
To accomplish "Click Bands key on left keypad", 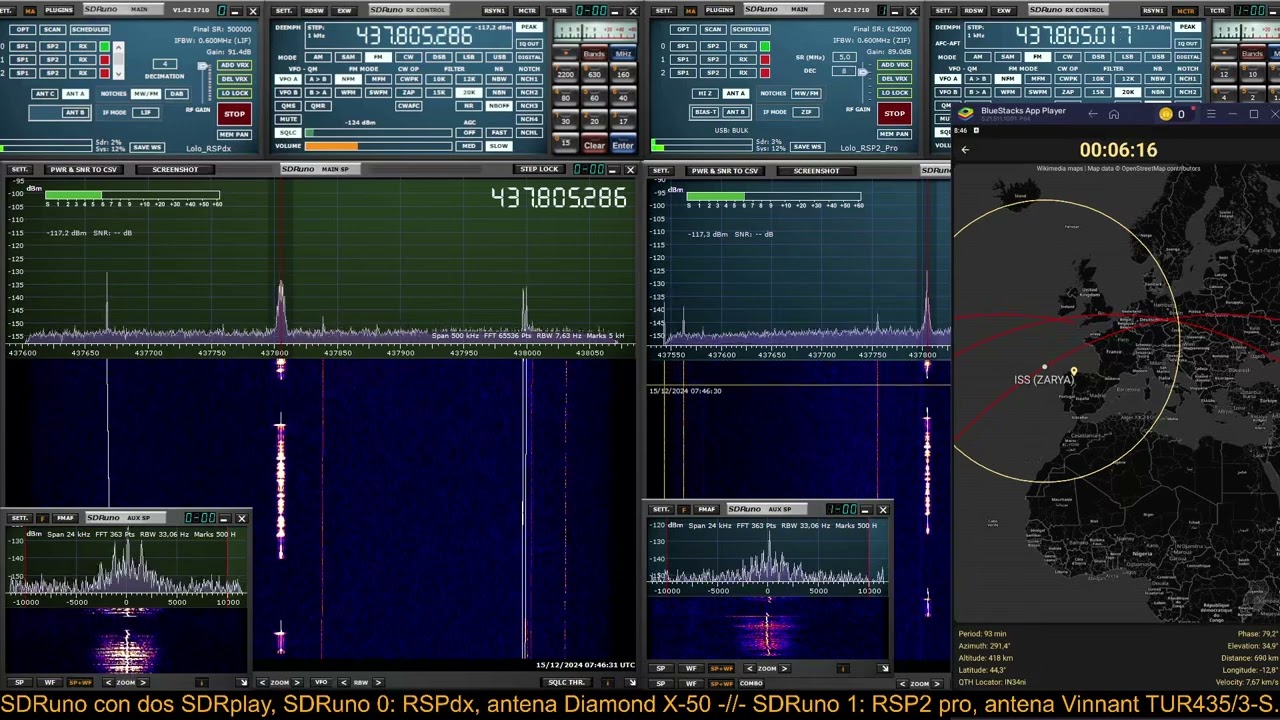I will [x=594, y=54].
